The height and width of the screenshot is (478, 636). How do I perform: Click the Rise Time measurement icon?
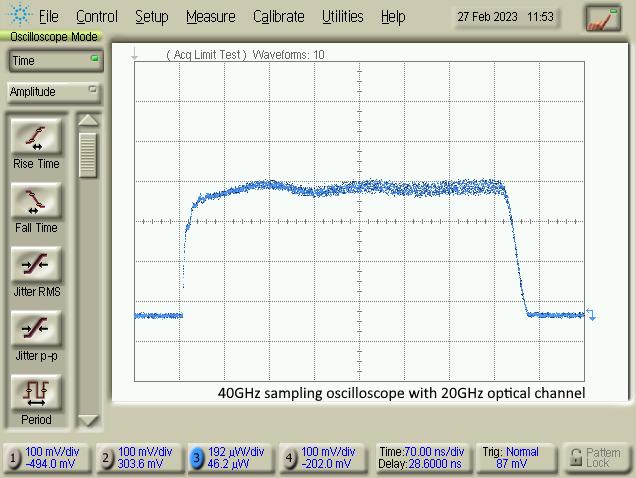(36, 138)
